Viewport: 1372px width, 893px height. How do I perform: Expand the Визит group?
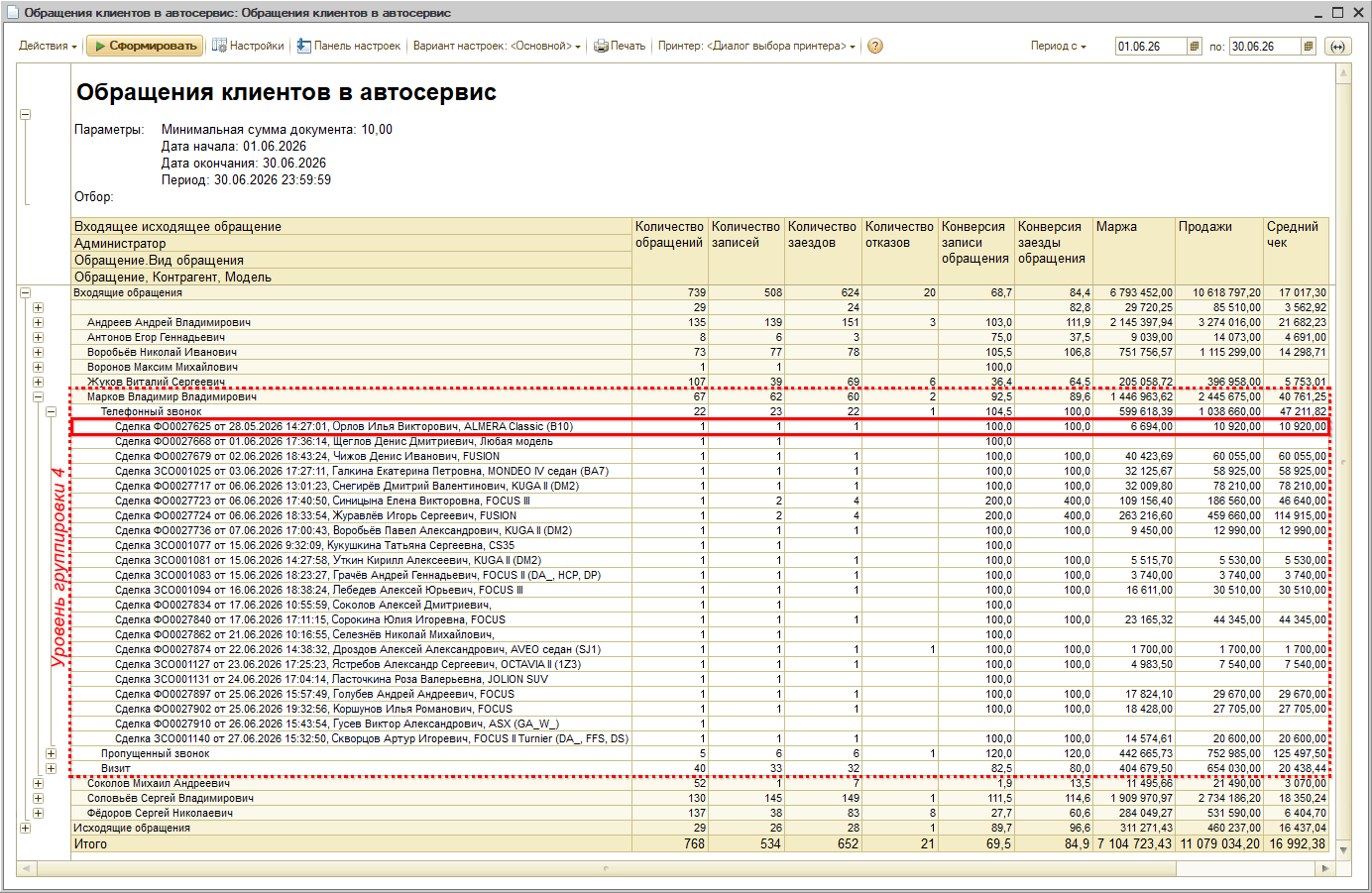(51, 768)
